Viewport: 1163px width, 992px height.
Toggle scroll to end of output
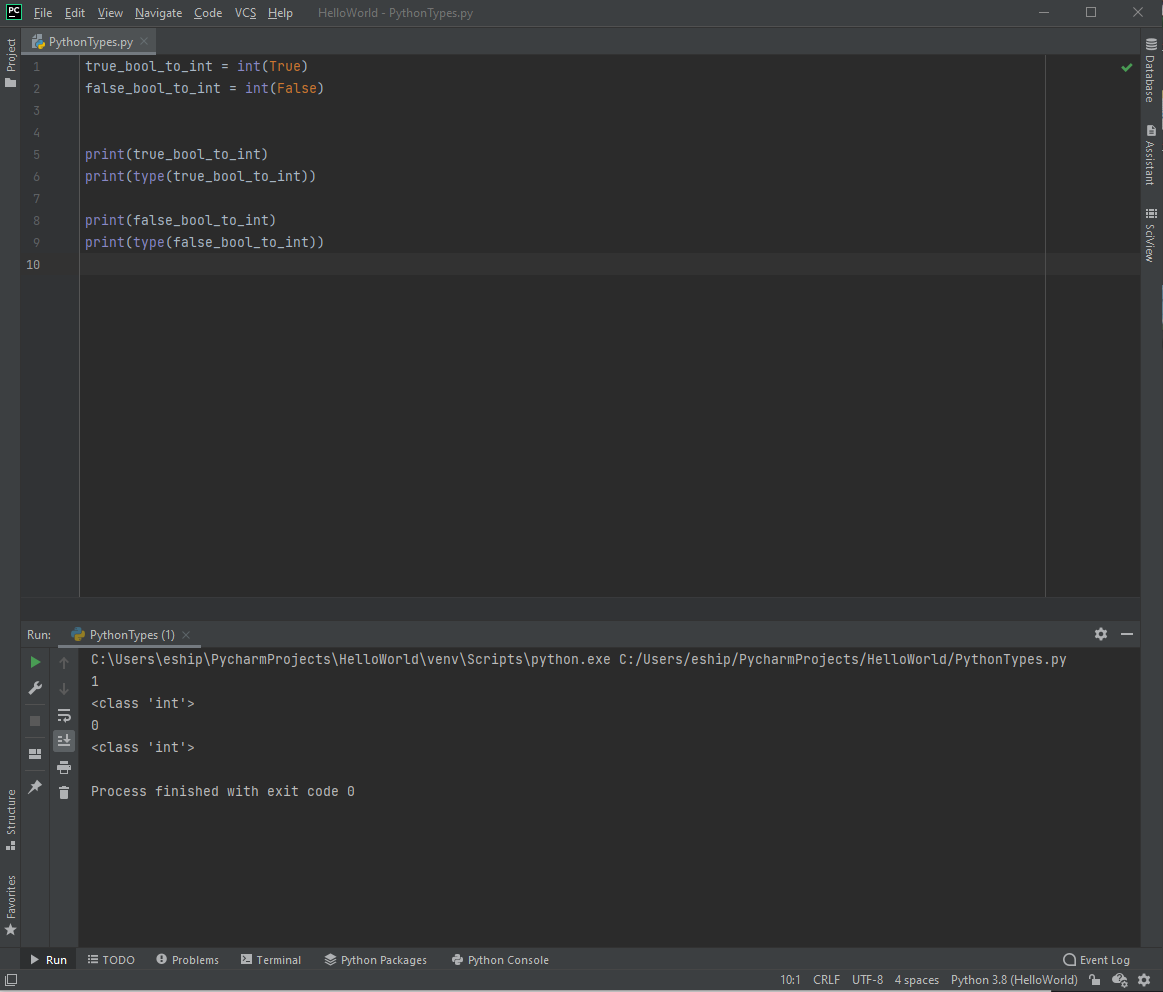(x=65, y=740)
